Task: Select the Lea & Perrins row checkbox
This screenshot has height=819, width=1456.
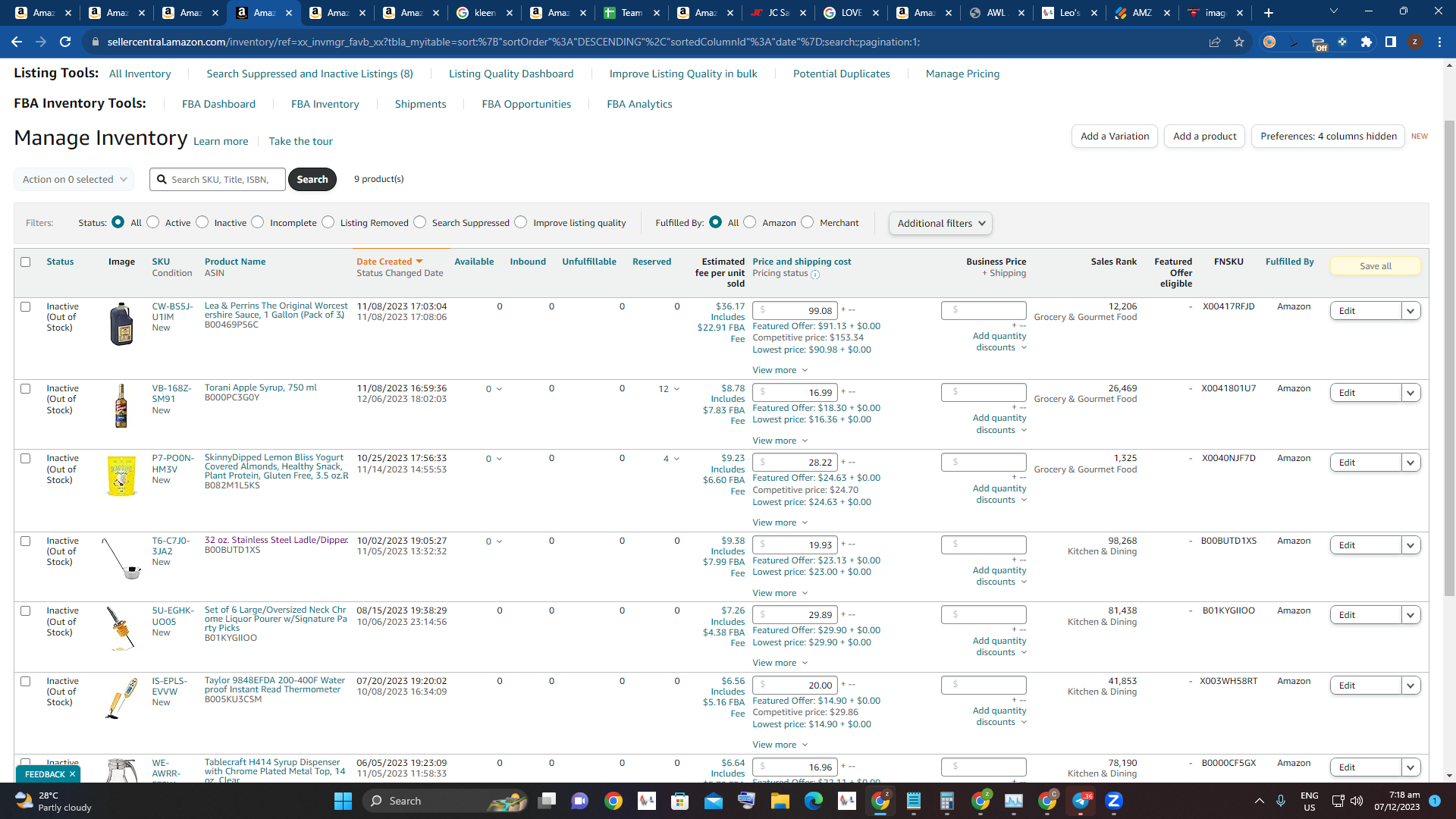Action: [26, 306]
